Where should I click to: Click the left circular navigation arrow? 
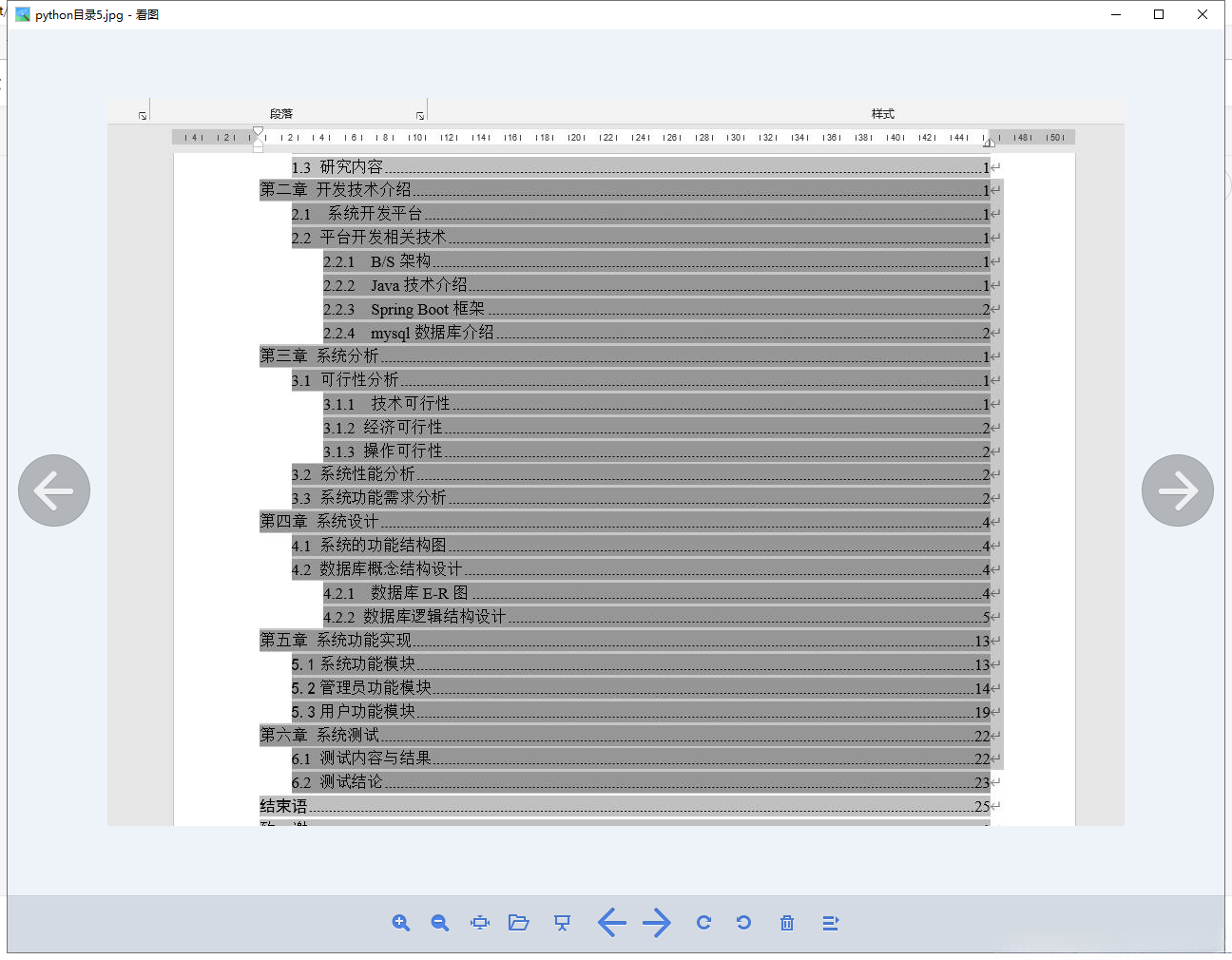click(54, 490)
